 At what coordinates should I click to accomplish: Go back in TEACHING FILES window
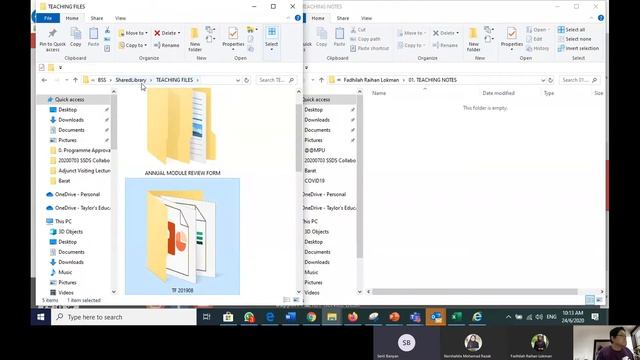pos(44,80)
